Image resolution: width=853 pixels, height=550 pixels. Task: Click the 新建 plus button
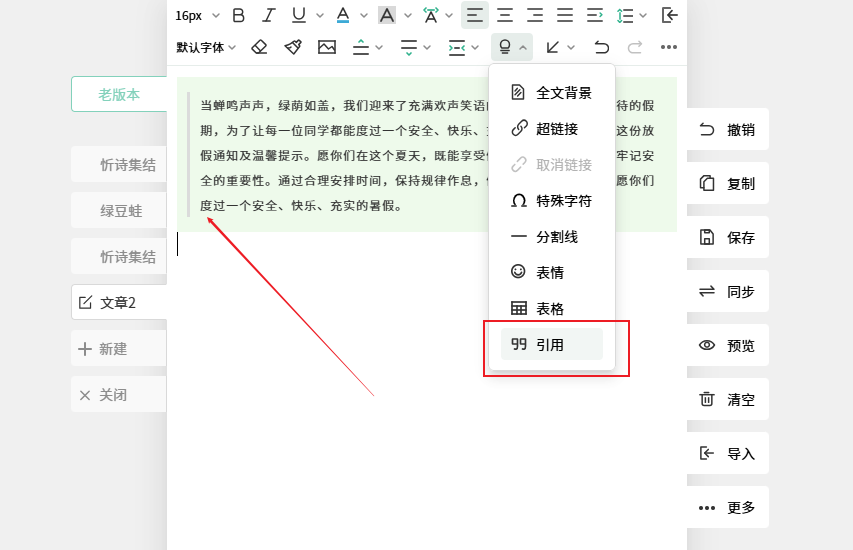coord(119,348)
